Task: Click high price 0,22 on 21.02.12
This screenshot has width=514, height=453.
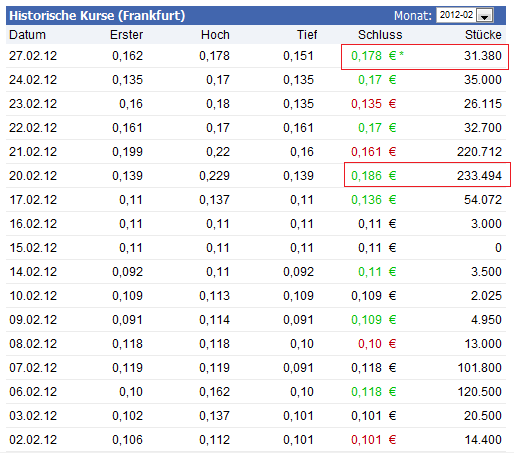Action: click(x=218, y=152)
